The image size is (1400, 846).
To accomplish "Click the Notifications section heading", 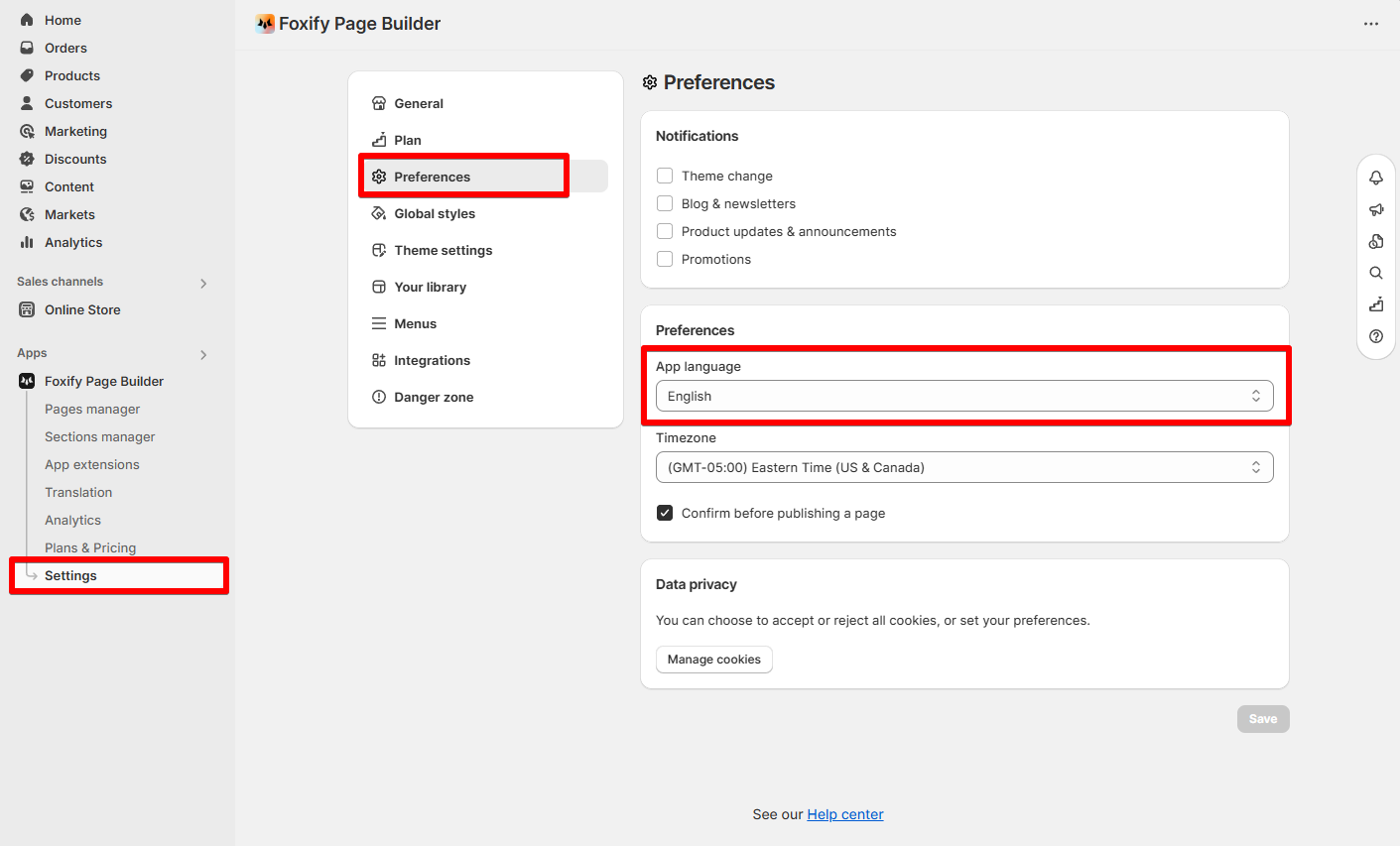I will coord(698,136).
